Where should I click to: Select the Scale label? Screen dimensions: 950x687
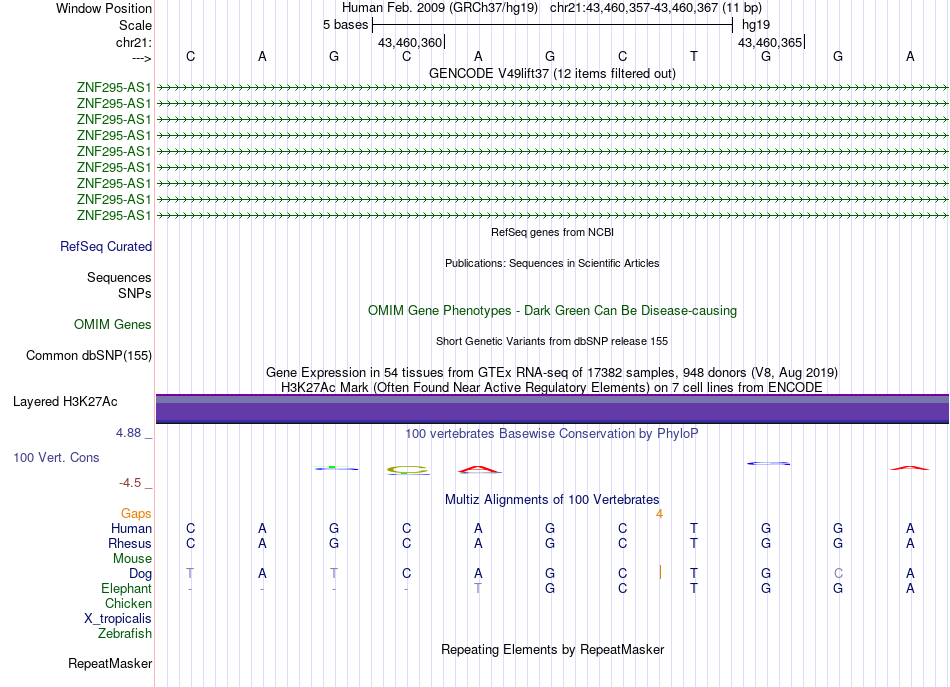(135, 25)
